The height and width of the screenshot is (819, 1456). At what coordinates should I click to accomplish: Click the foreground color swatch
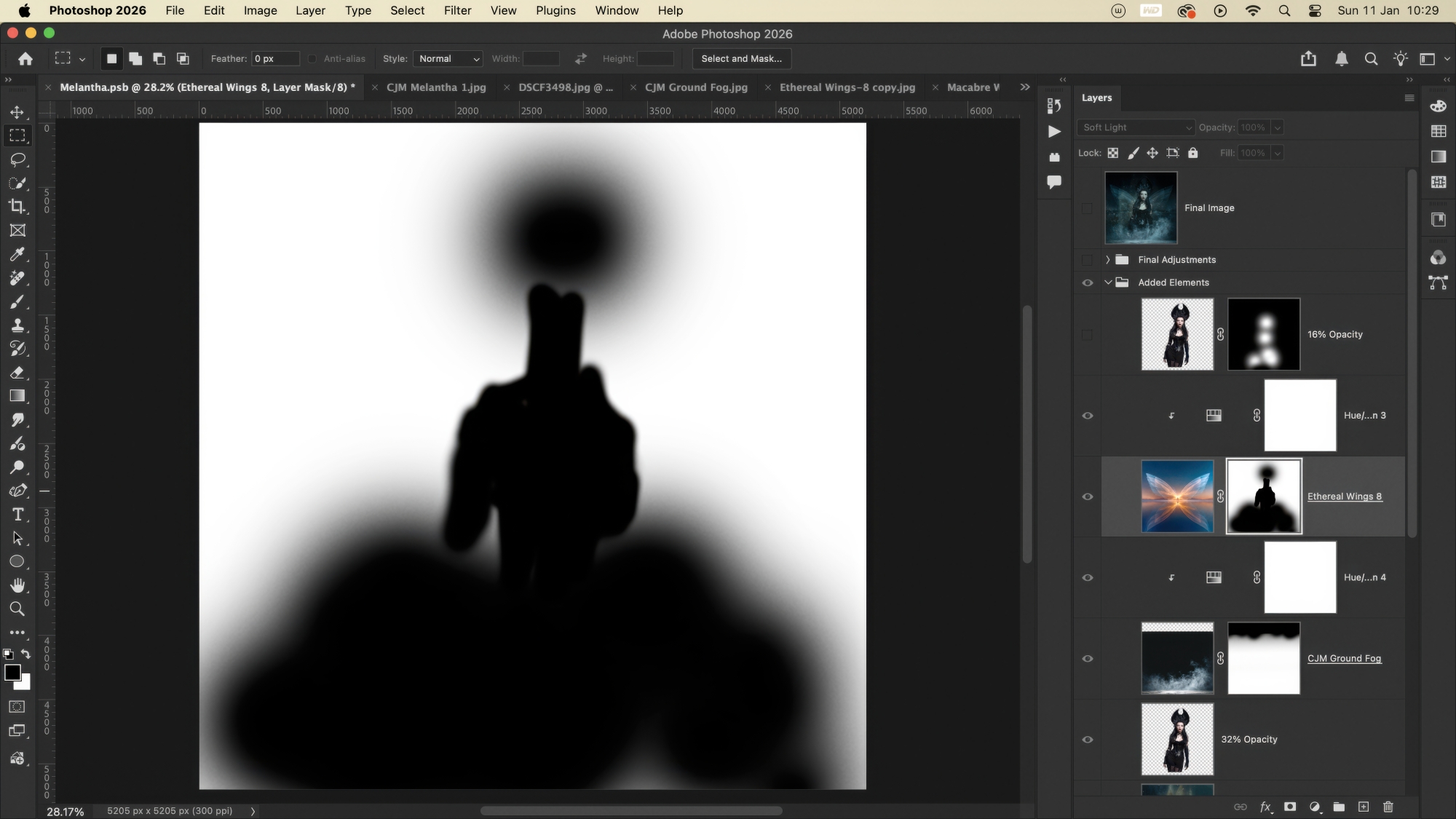pos(12,673)
